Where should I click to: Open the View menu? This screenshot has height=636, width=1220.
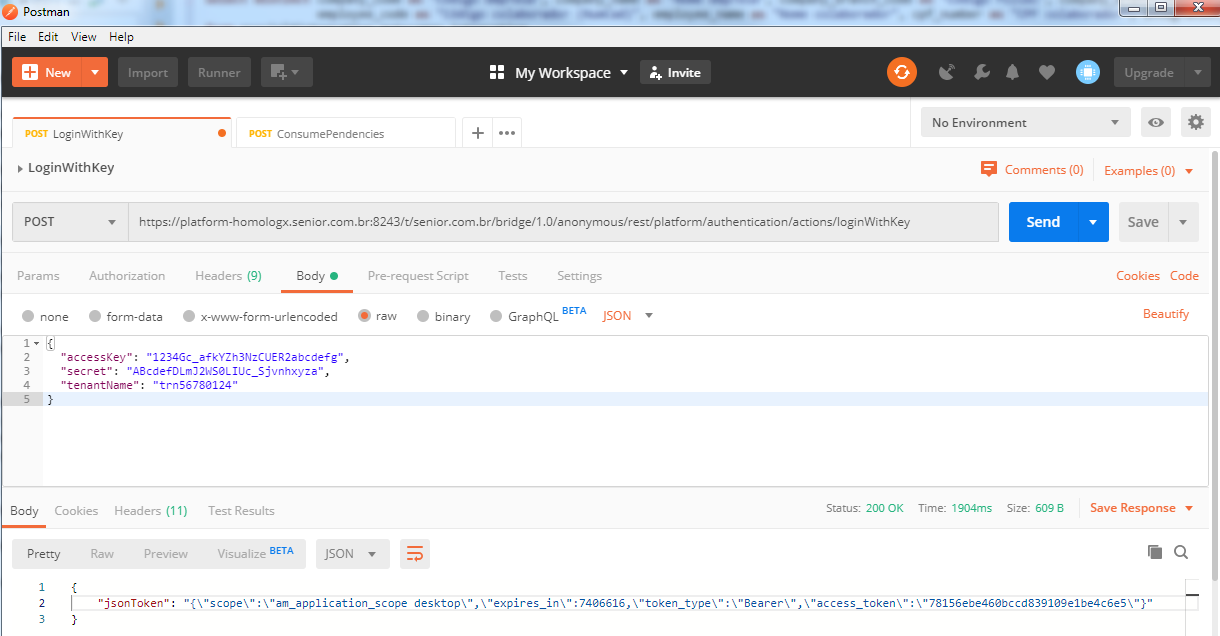84,36
